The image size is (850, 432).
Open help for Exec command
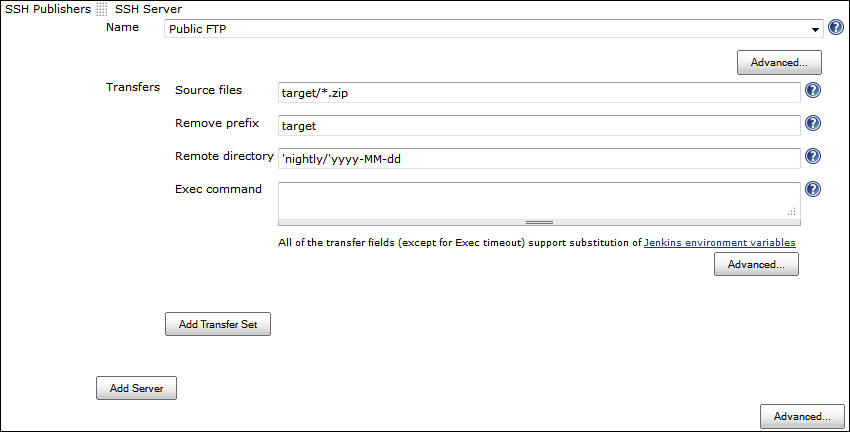[813, 189]
